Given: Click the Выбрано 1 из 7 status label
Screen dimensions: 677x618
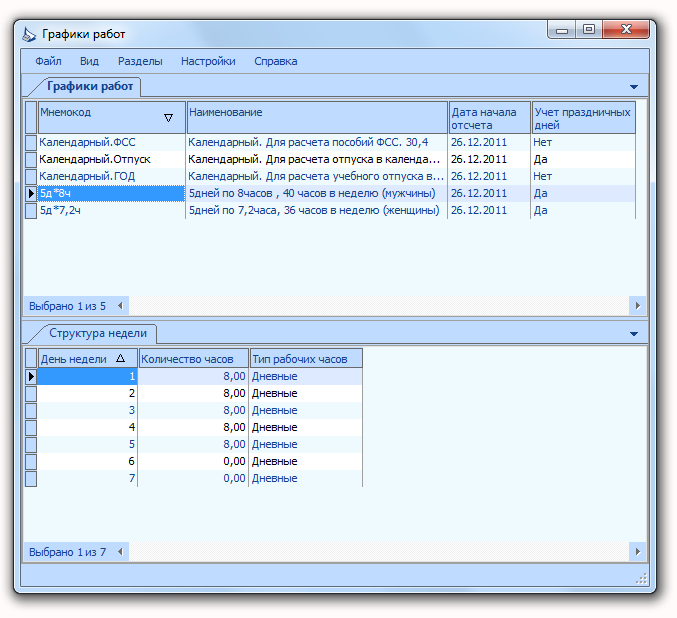Looking at the screenshot, I should 67,552.
